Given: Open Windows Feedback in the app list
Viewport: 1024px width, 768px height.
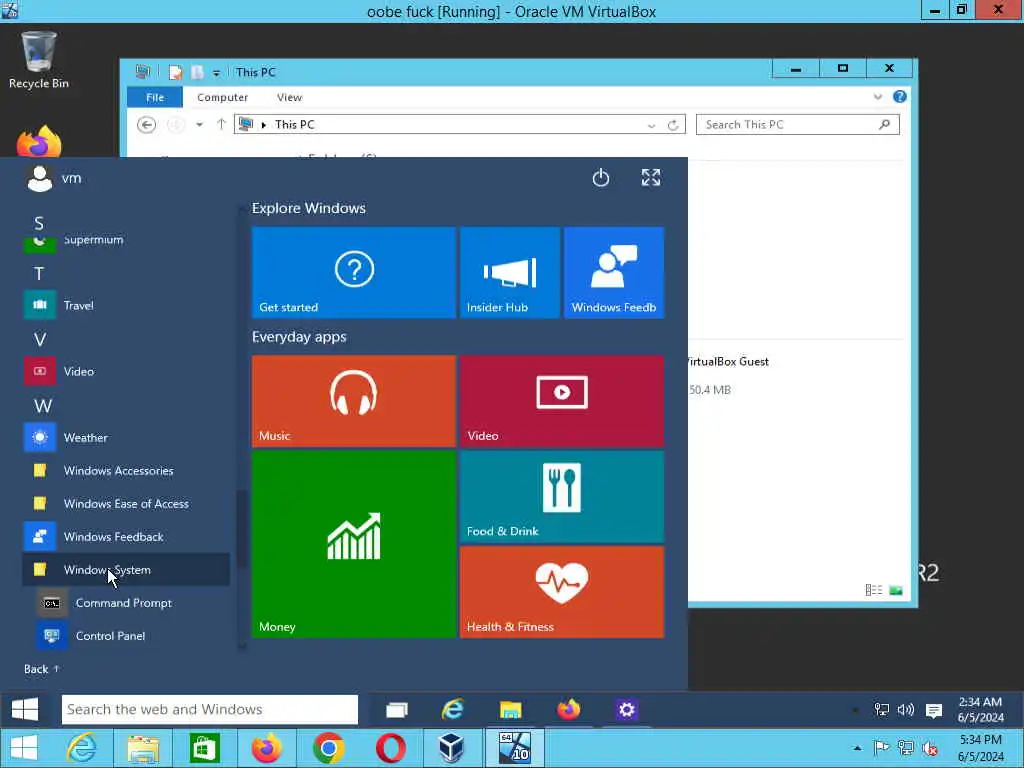Looking at the screenshot, I should 127,537.
